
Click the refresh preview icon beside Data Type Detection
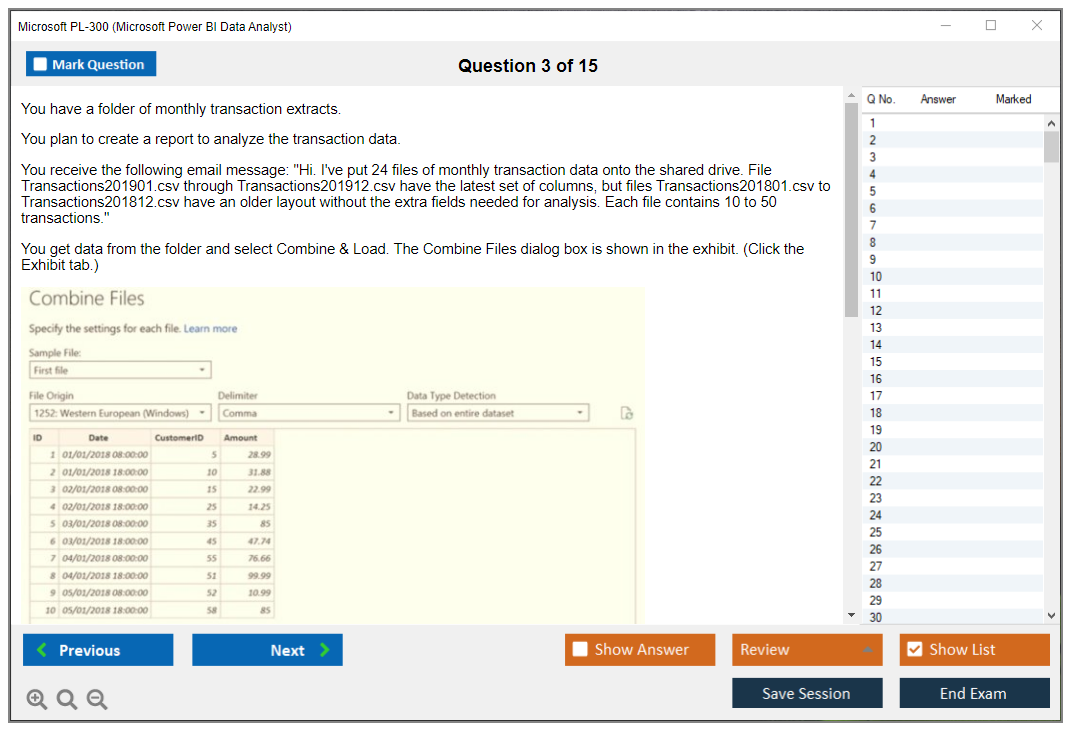pyautogui.click(x=626, y=412)
